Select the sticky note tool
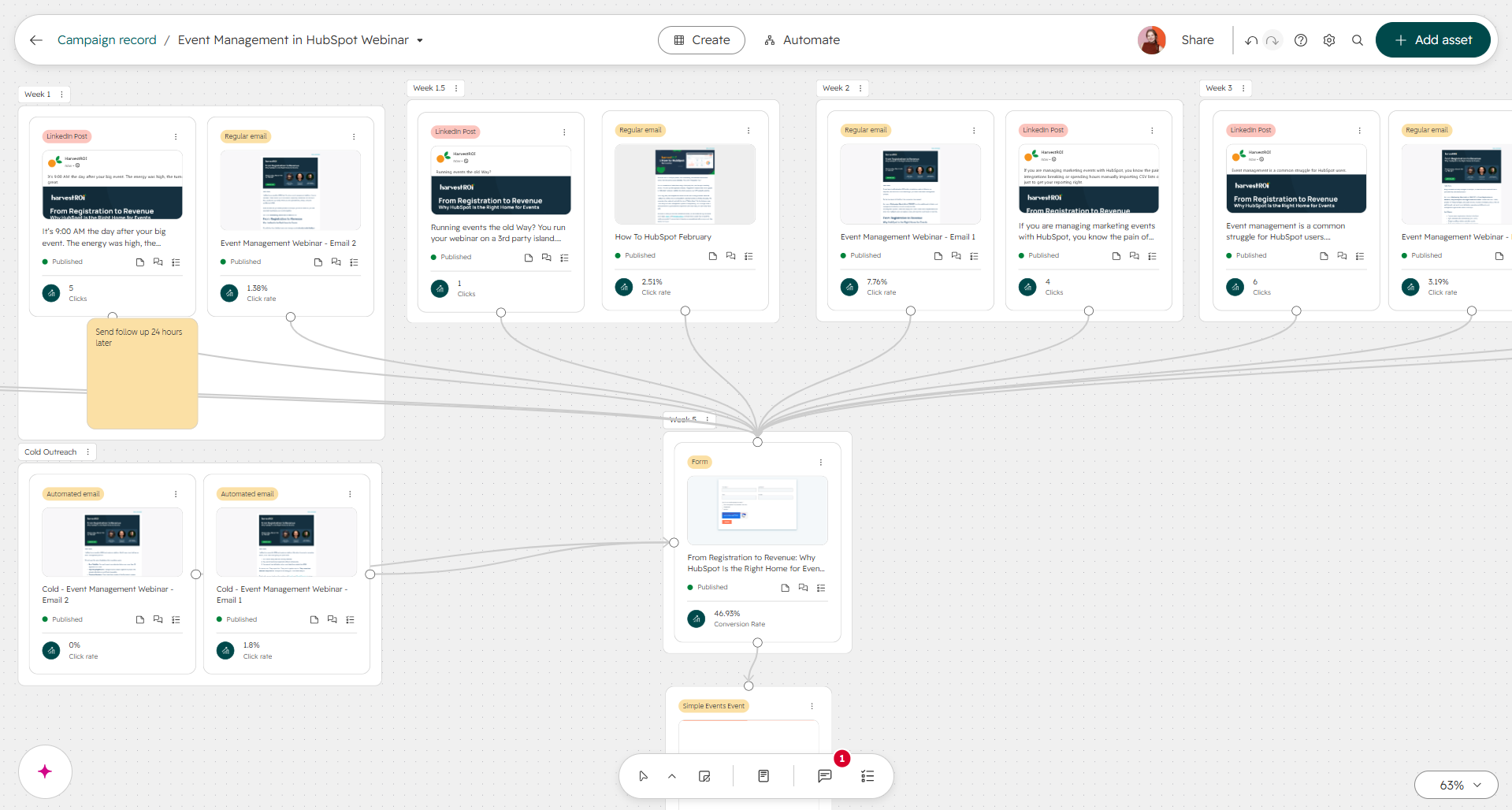The height and width of the screenshot is (810, 1512). click(x=704, y=776)
